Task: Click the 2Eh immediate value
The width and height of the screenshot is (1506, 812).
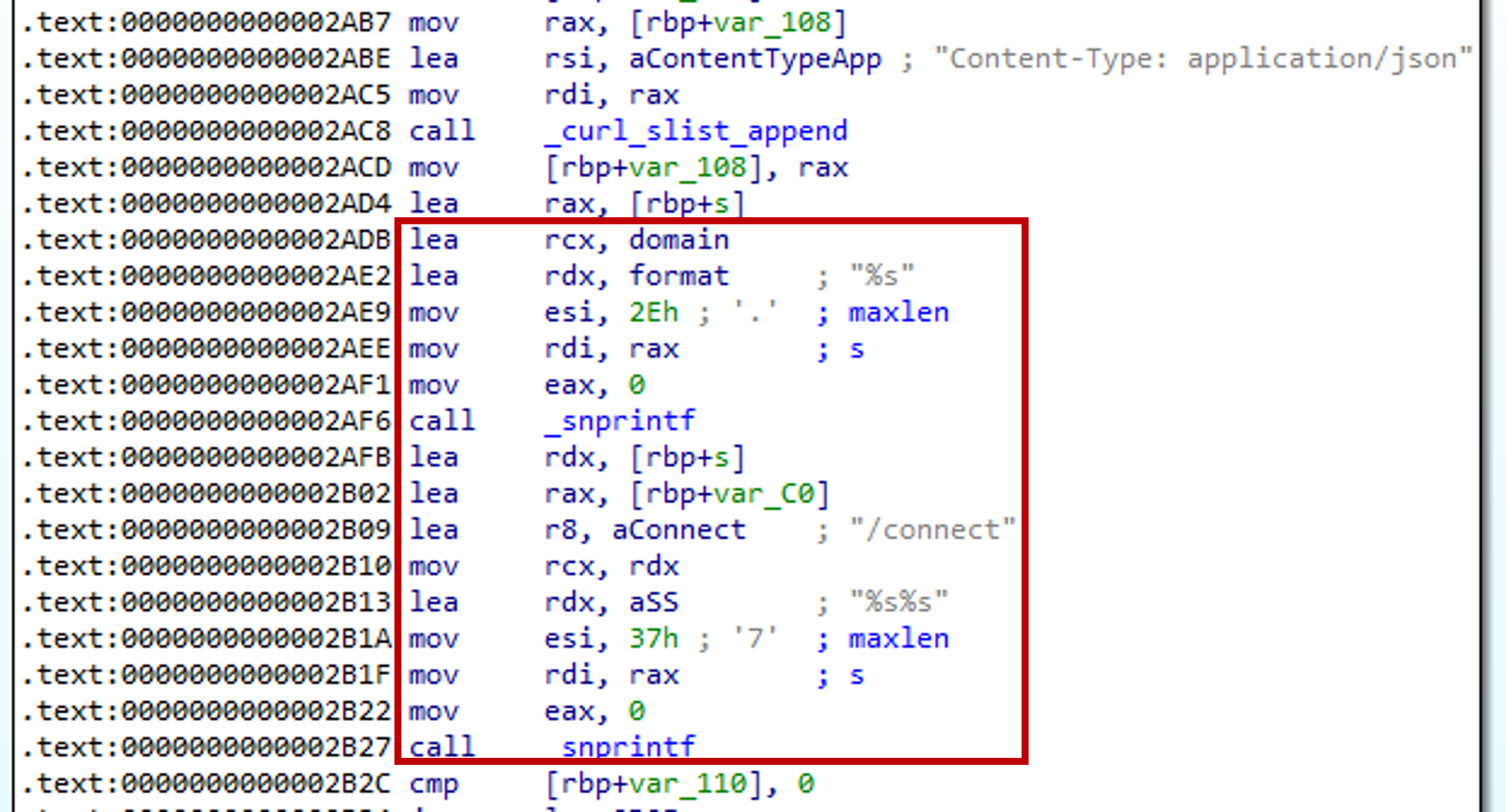Action: coord(654,313)
